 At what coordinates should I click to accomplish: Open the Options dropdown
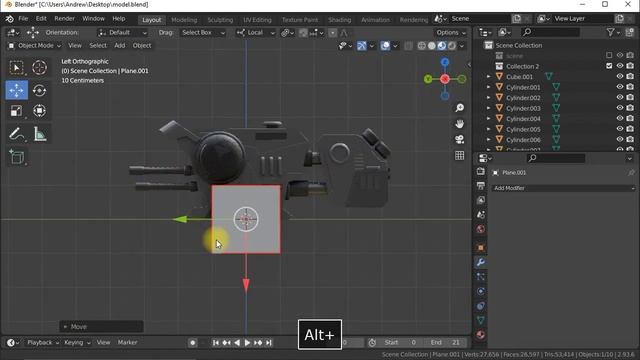pyautogui.click(x=451, y=33)
